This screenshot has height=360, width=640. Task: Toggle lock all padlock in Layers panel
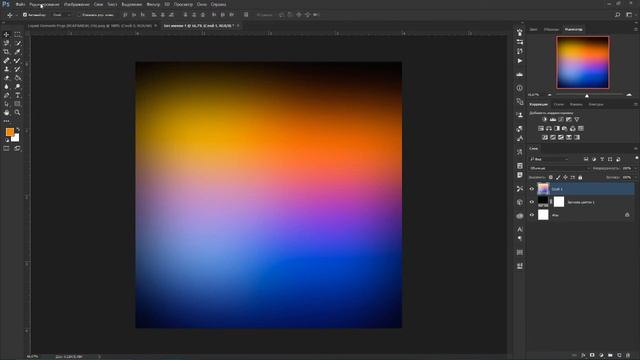(580, 177)
